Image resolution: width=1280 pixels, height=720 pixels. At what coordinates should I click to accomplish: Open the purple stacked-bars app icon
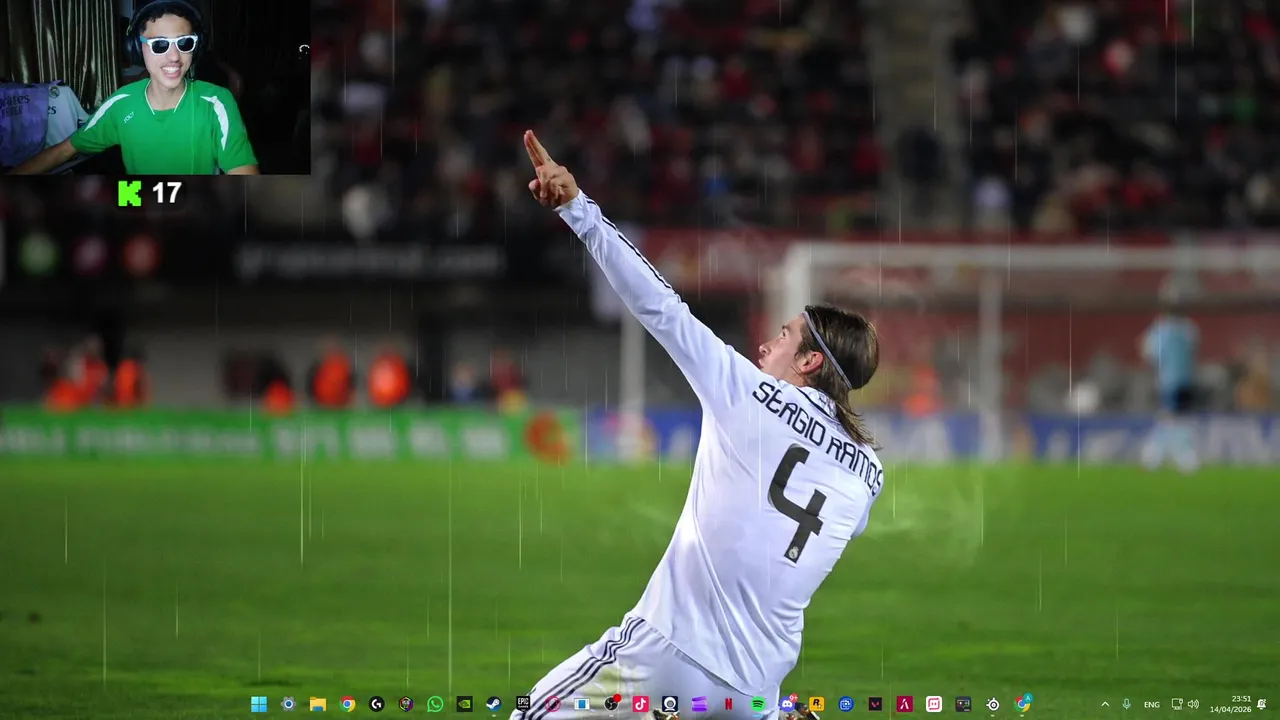click(x=699, y=704)
